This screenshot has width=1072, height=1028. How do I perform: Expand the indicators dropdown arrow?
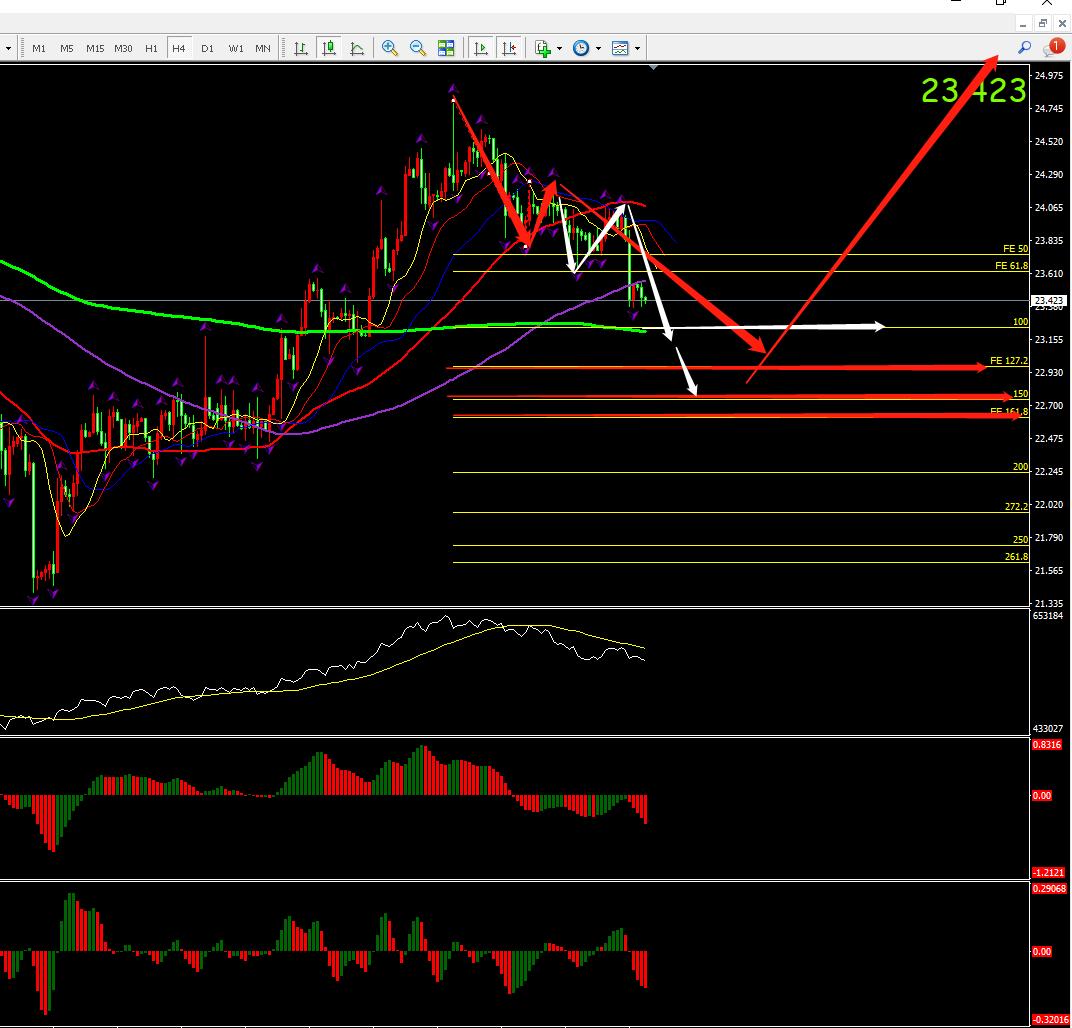(559, 48)
